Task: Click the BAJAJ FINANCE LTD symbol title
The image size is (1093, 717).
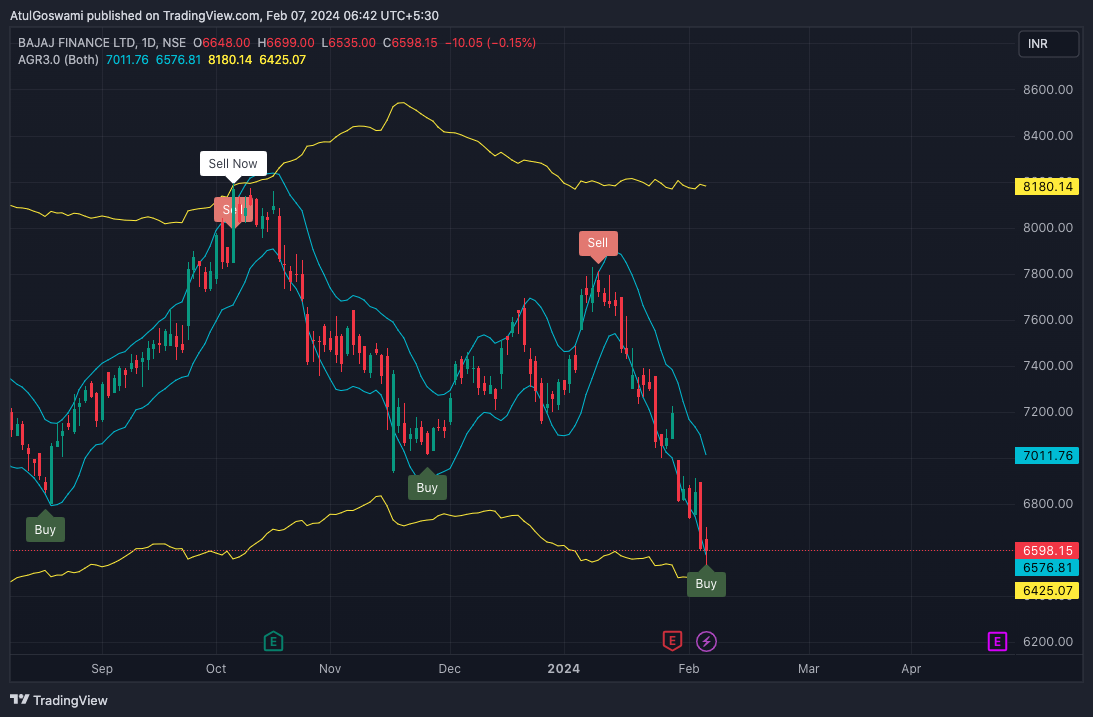Action: 76,43
